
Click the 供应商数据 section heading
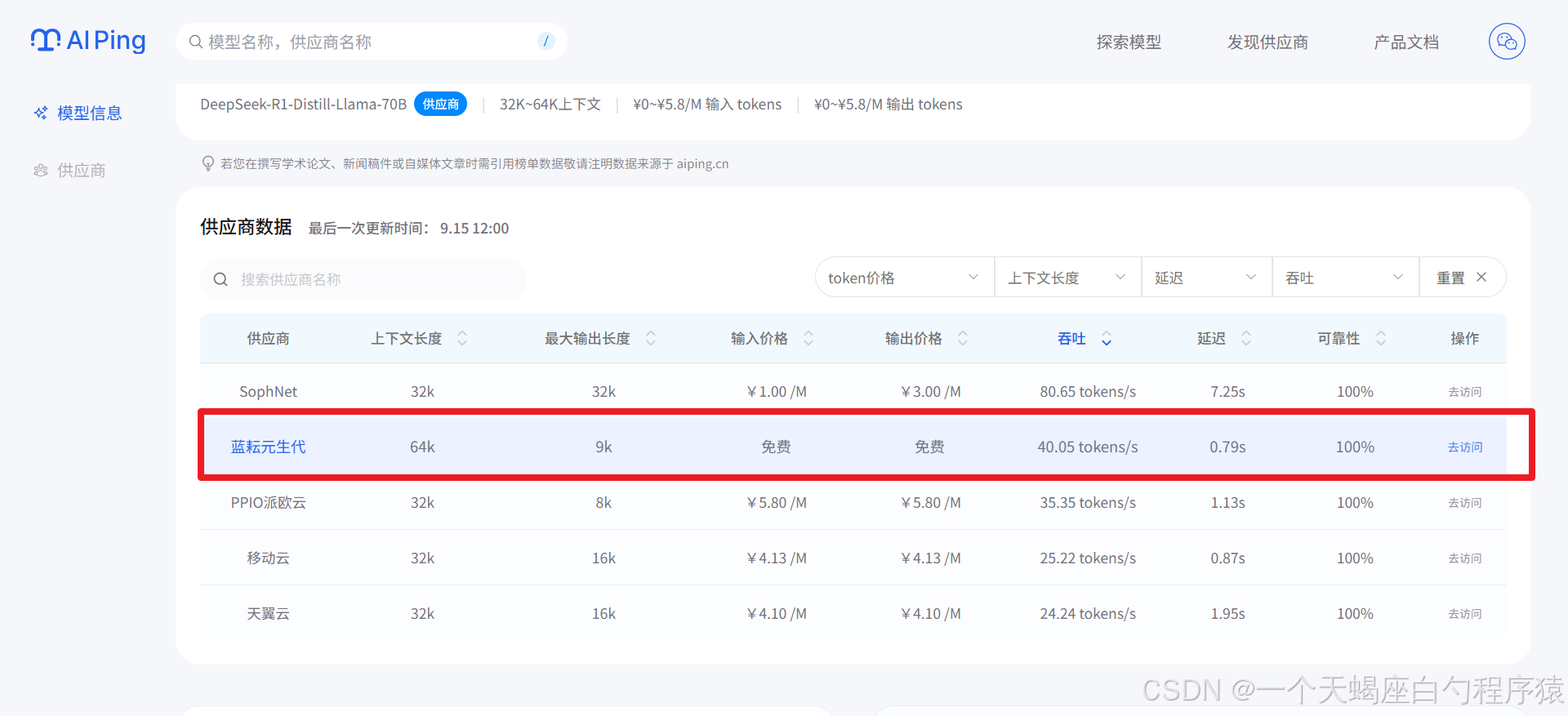click(x=246, y=227)
